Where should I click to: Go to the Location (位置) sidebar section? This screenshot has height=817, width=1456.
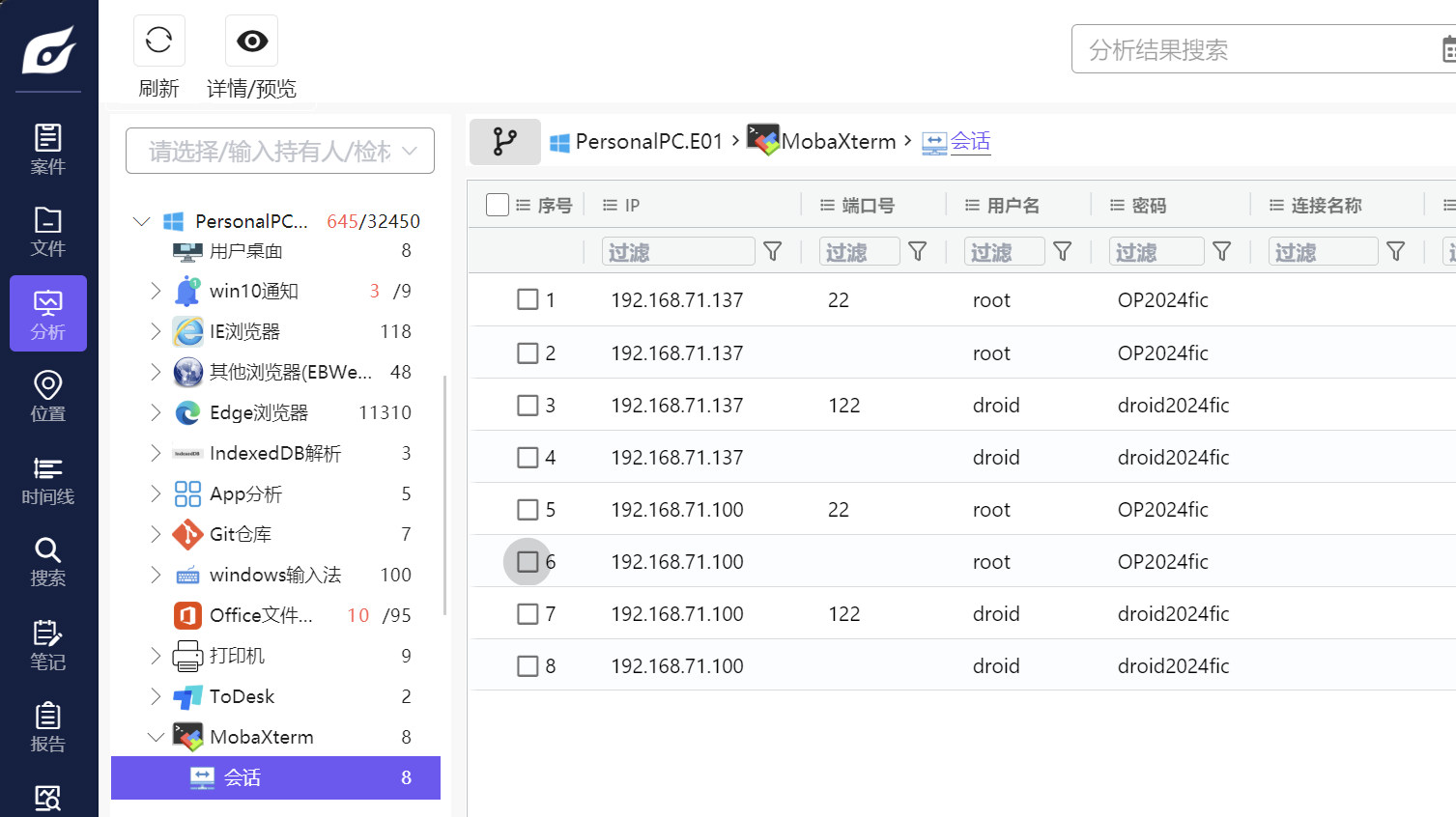(47, 396)
